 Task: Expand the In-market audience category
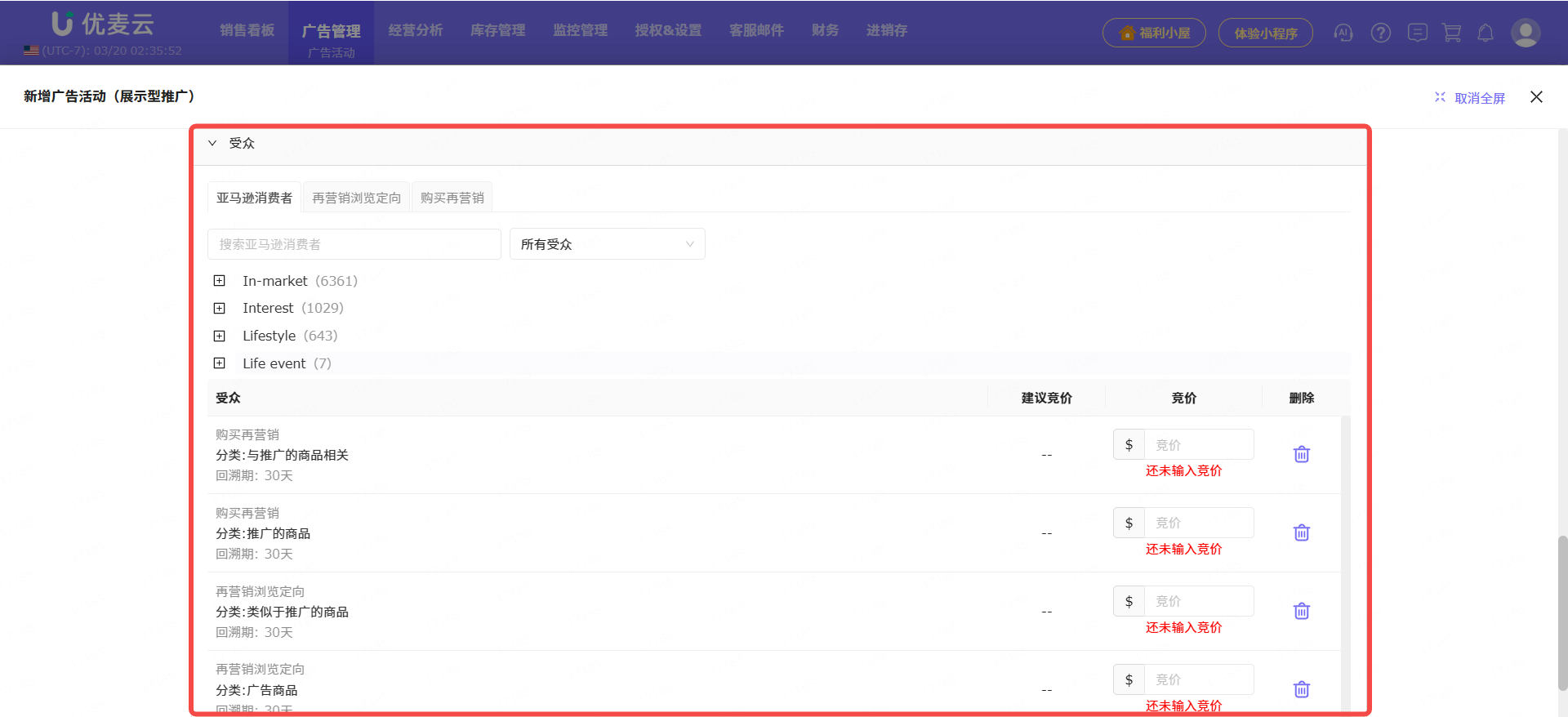(220, 281)
